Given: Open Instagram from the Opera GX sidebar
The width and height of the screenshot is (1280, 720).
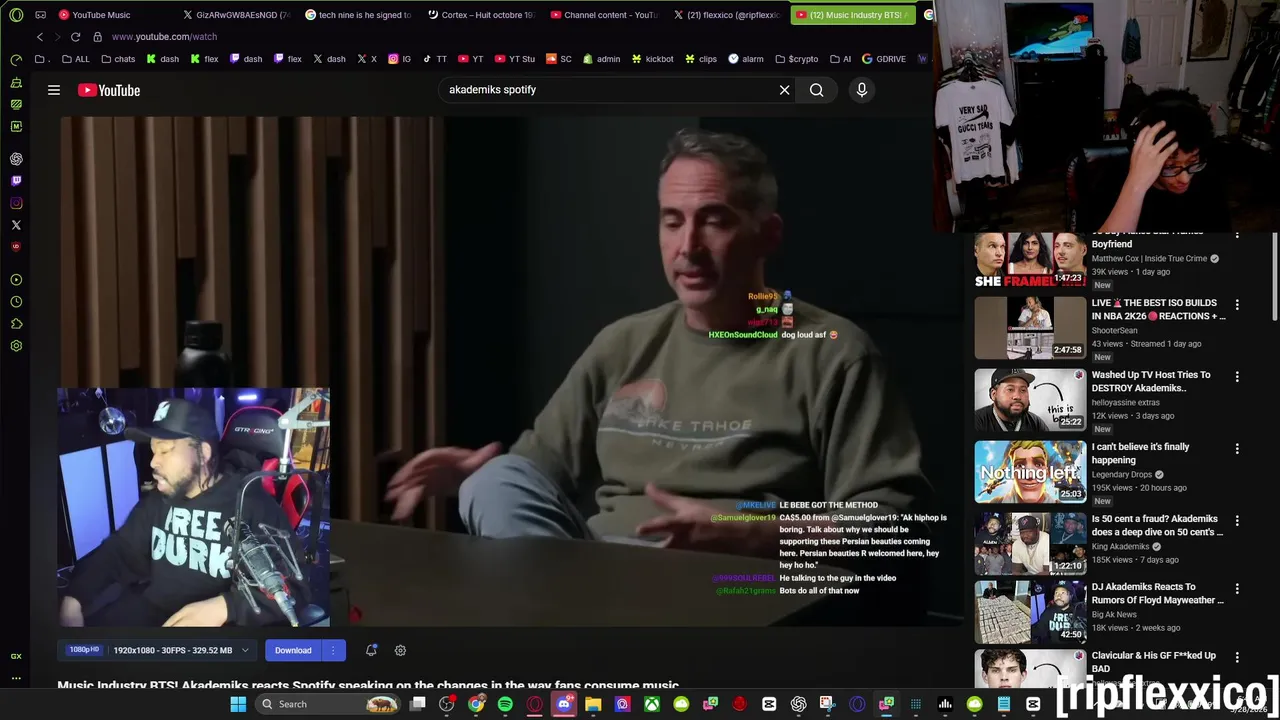Looking at the screenshot, I should (16, 203).
